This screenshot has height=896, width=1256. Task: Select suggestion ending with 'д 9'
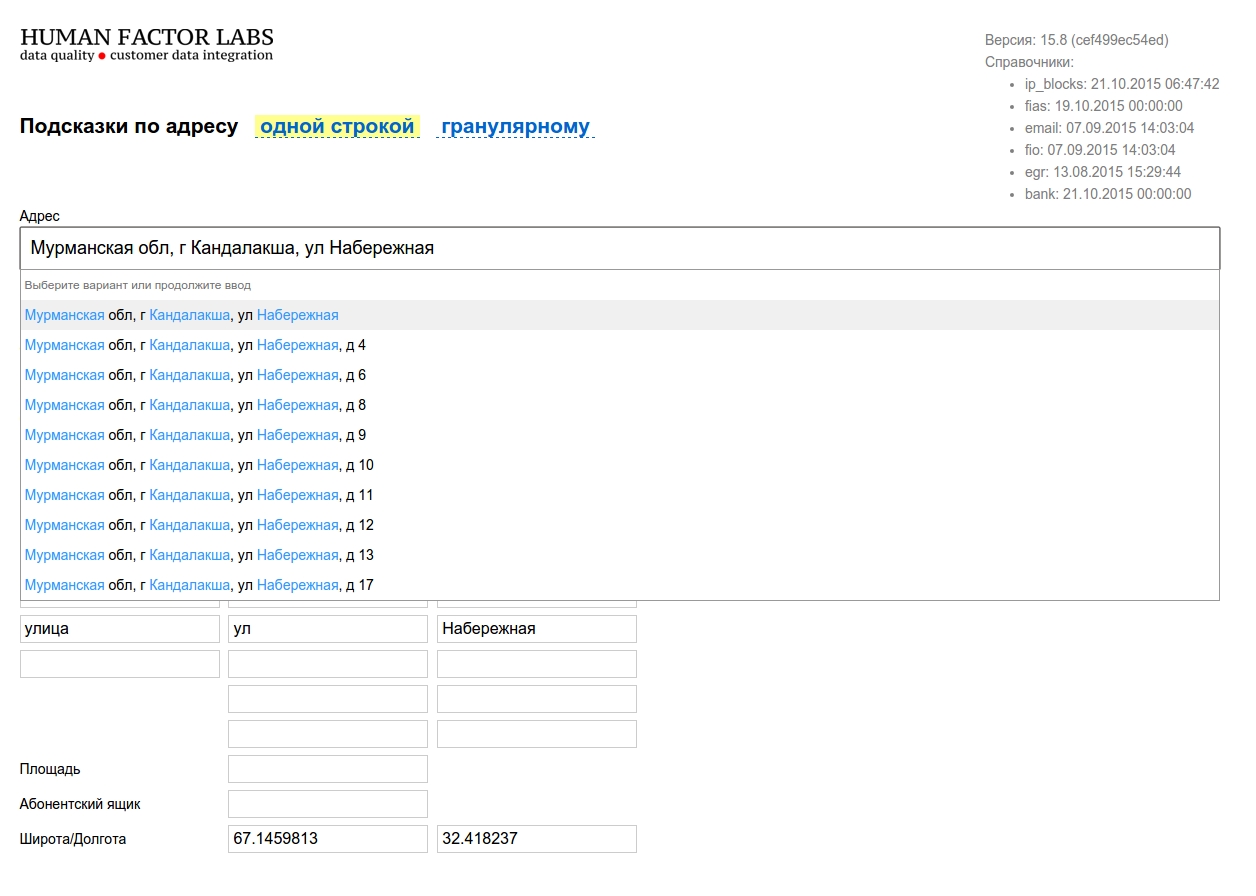pyautogui.click(x=195, y=435)
